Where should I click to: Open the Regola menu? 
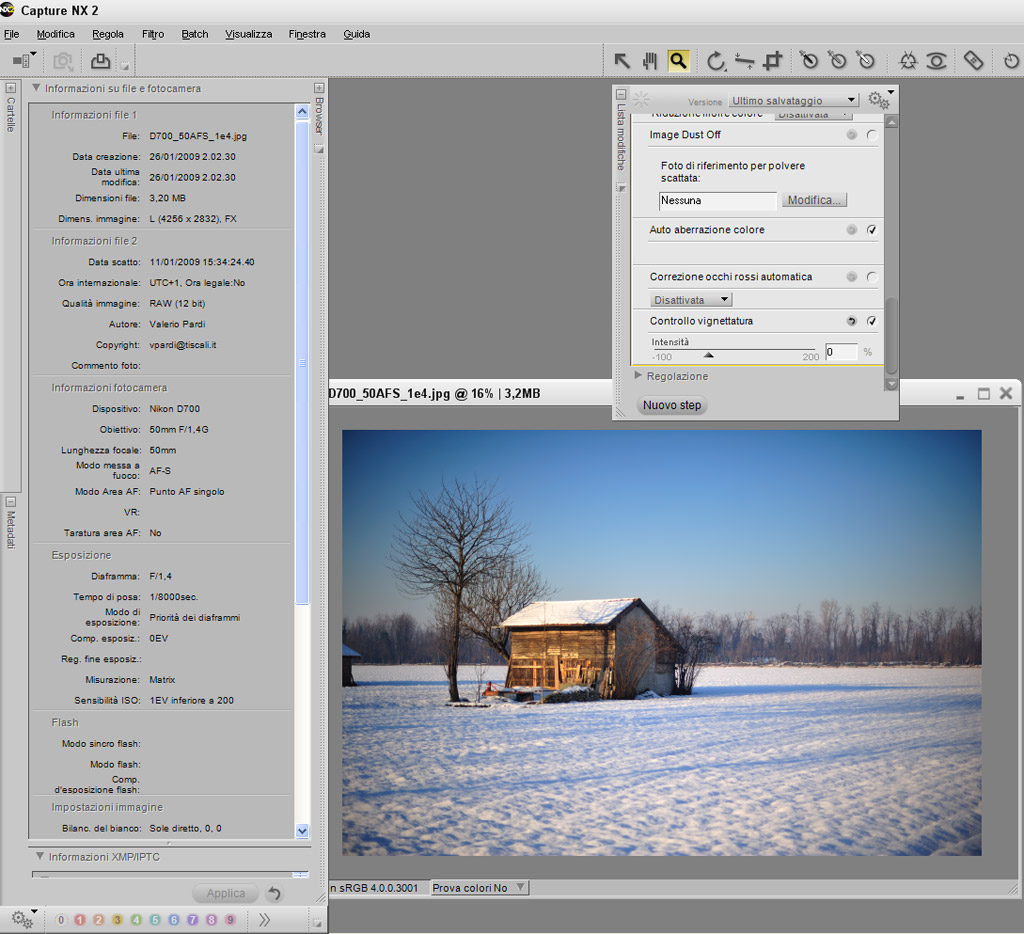pyautogui.click(x=108, y=34)
